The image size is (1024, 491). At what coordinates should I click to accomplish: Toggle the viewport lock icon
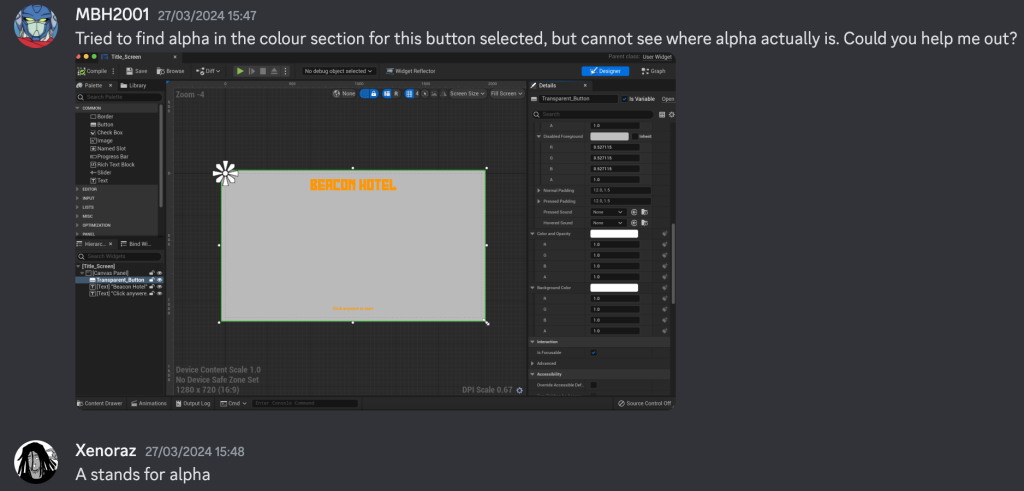tap(375, 93)
